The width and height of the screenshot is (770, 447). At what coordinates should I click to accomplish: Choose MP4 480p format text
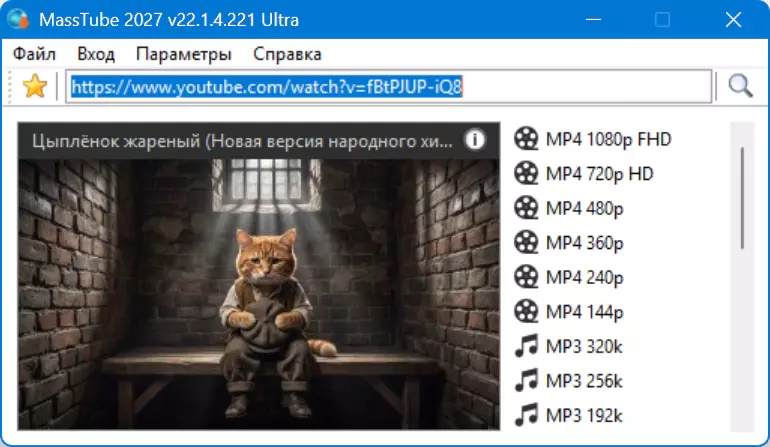[584, 208]
